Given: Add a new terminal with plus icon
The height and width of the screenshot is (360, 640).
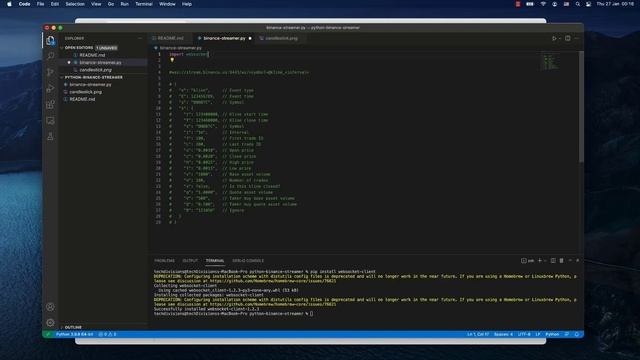Looking at the screenshot, I should pyautogui.click(x=540, y=260).
